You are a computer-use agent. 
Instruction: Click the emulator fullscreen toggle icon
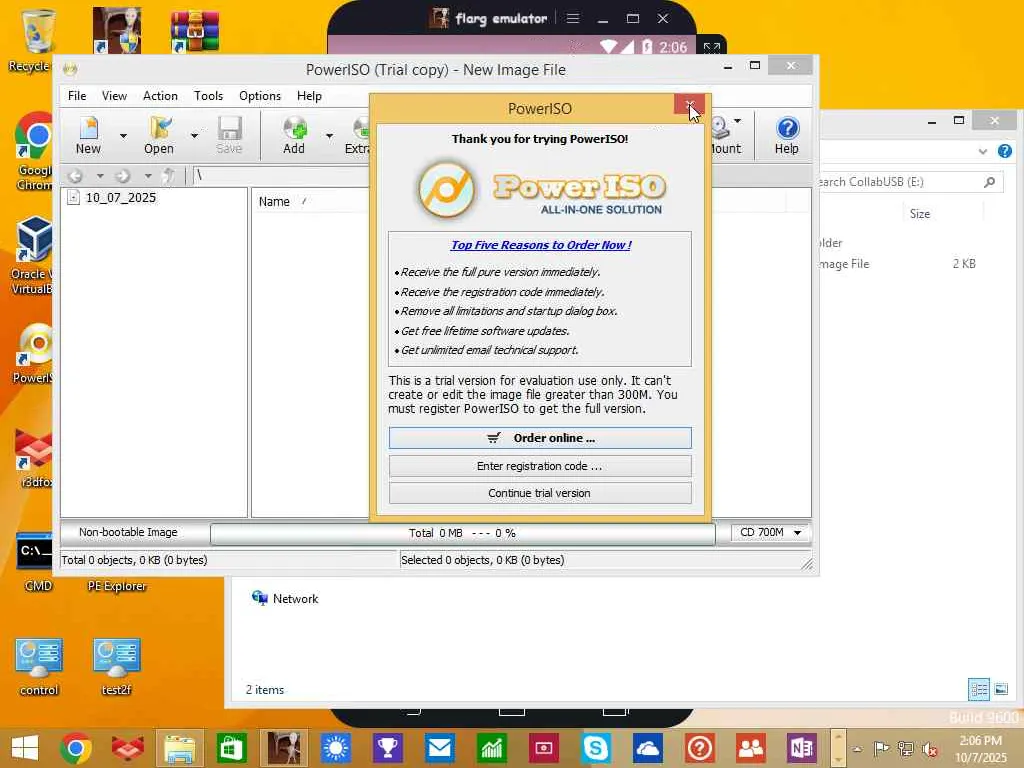coord(712,47)
